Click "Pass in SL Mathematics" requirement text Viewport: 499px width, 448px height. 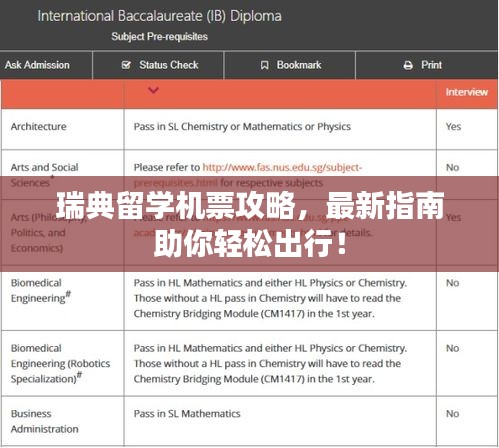coord(187,414)
